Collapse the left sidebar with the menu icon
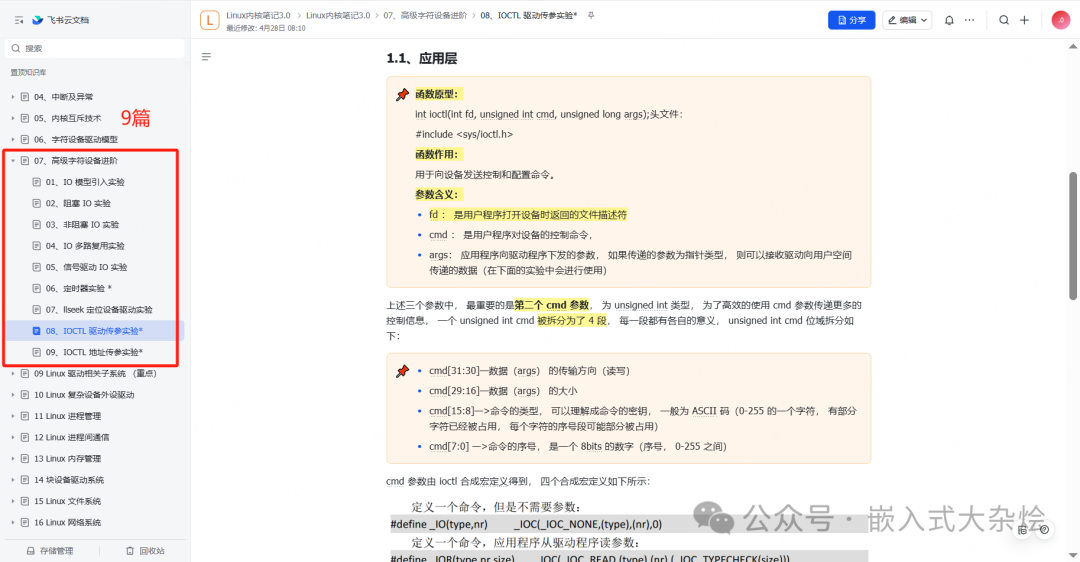Screen dimensions: 1080x562 pos(19,21)
